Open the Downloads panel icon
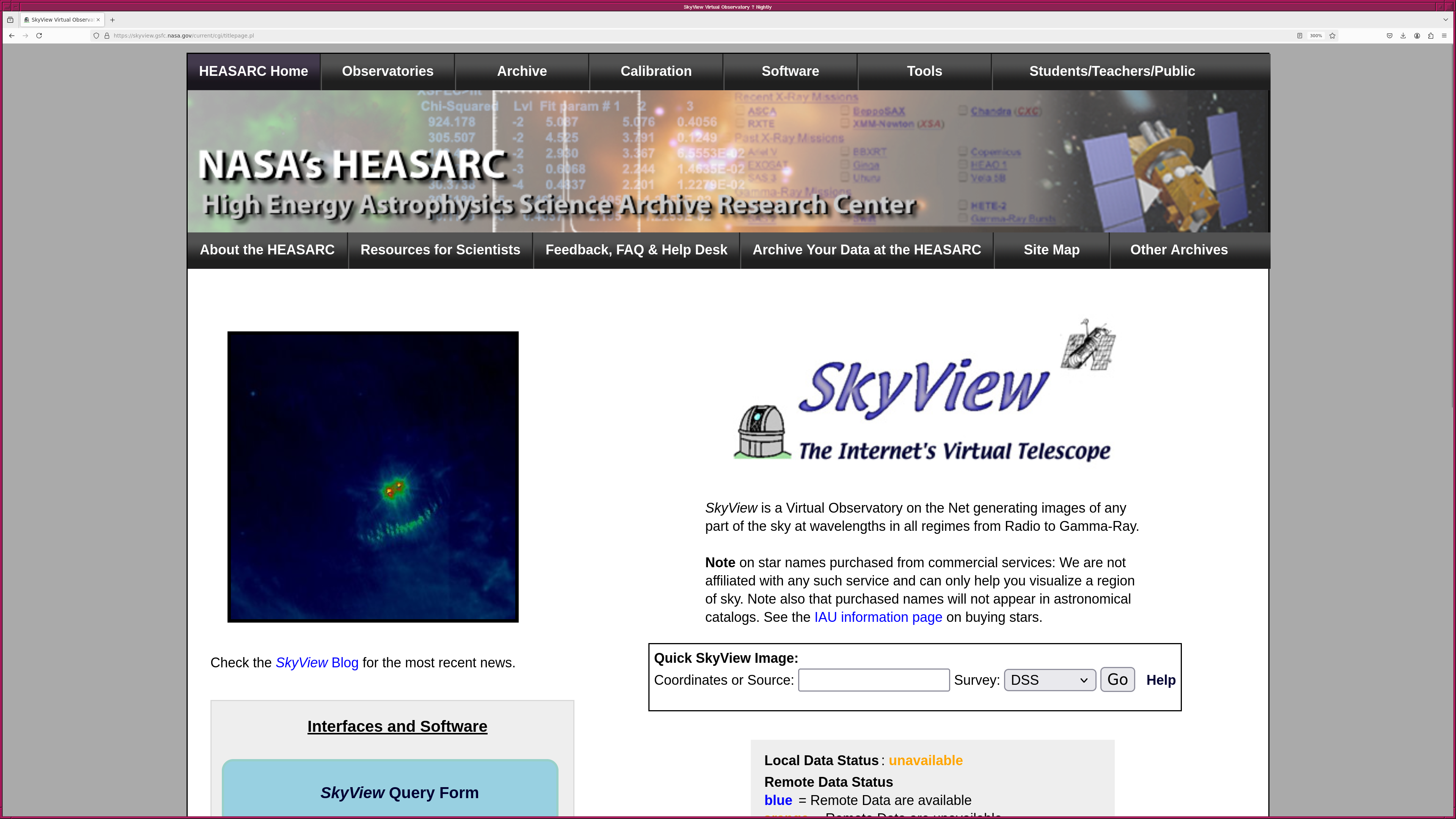1456x819 pixels. click(1403, 36)
